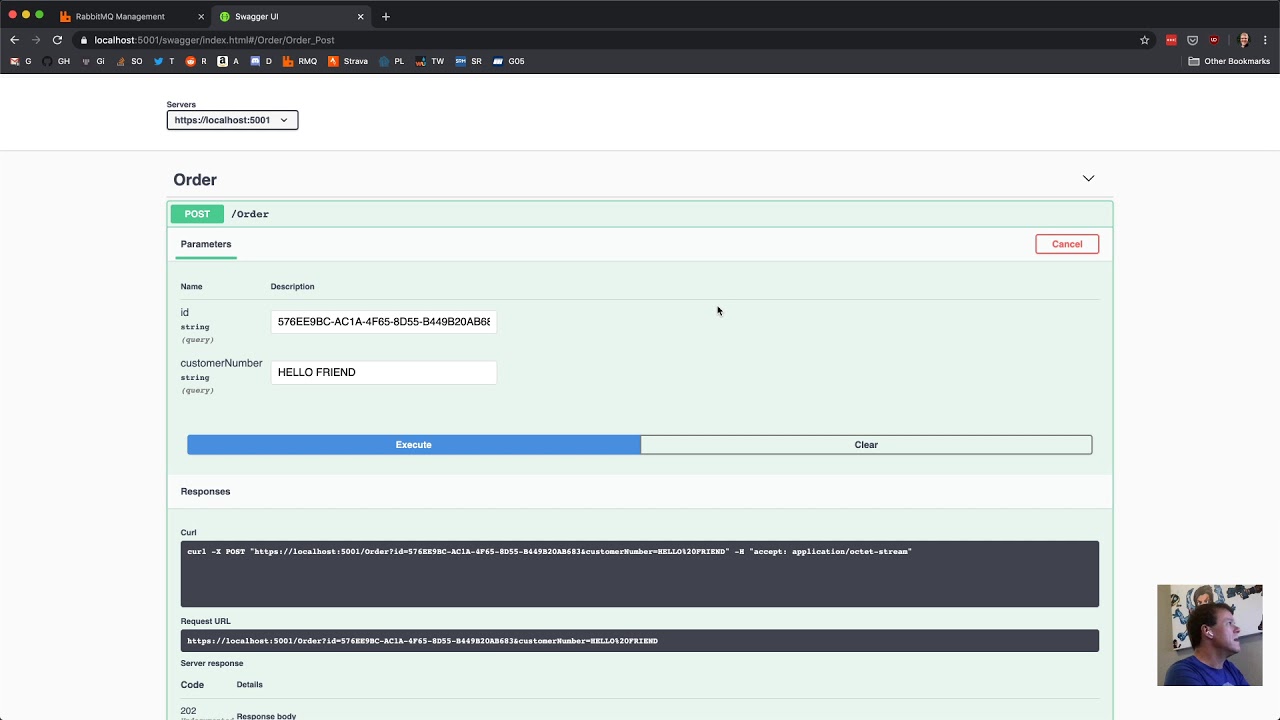
Task: Click the address bar URL
Action: (x=214, y=40)
